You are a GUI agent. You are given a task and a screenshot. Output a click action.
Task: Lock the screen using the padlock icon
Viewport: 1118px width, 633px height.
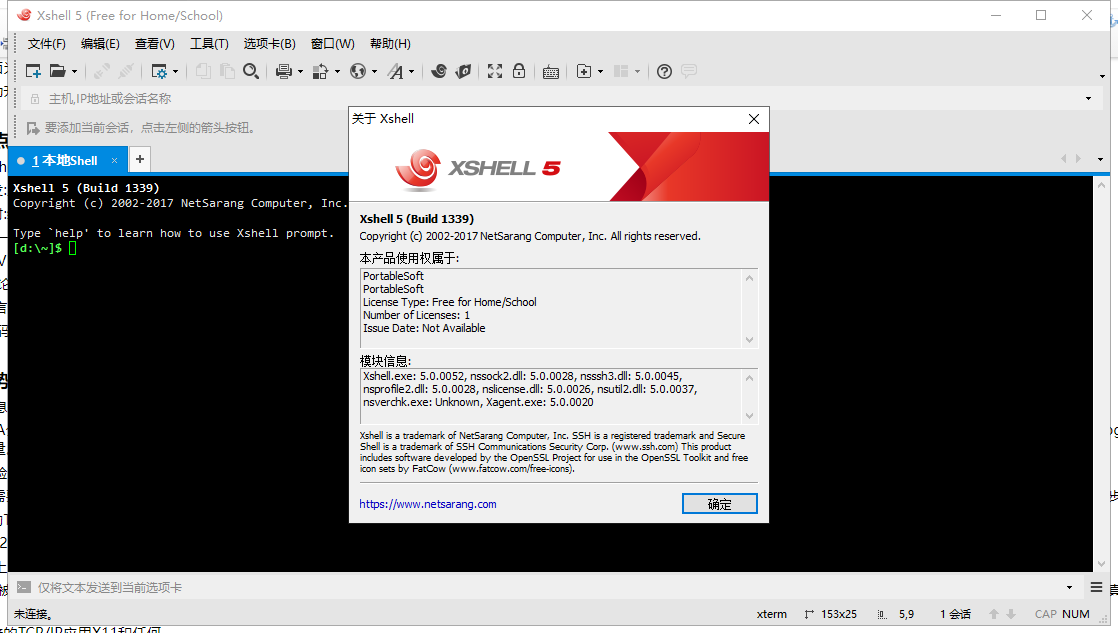(x=519, y=71)
